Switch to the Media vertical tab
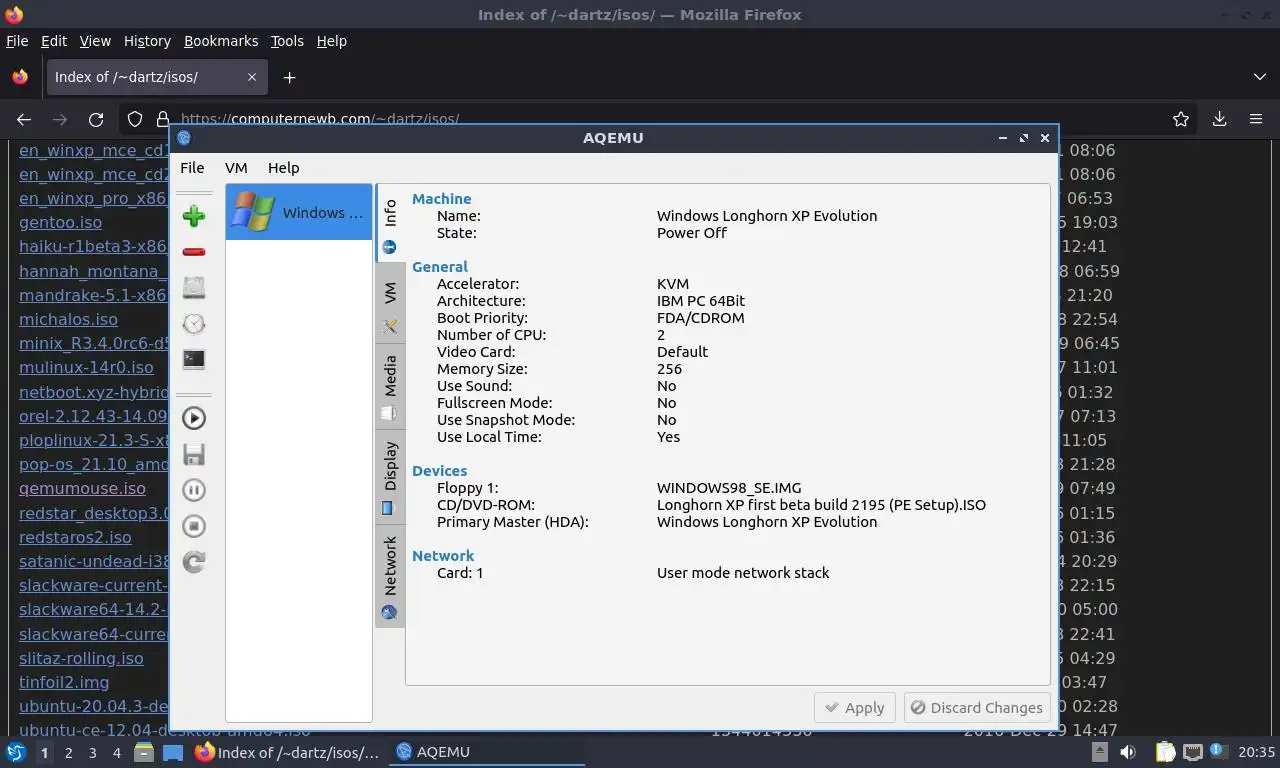 point(390,387)
